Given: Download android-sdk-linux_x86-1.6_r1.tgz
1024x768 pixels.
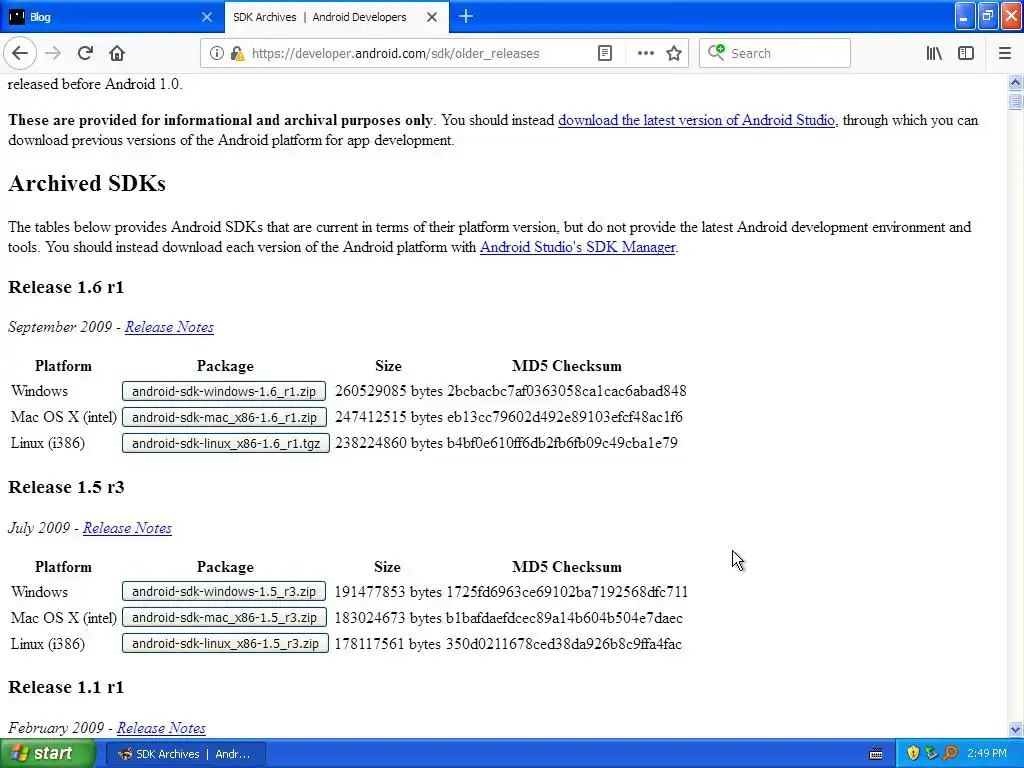Looking at the screenshot, I should (226, 443).
